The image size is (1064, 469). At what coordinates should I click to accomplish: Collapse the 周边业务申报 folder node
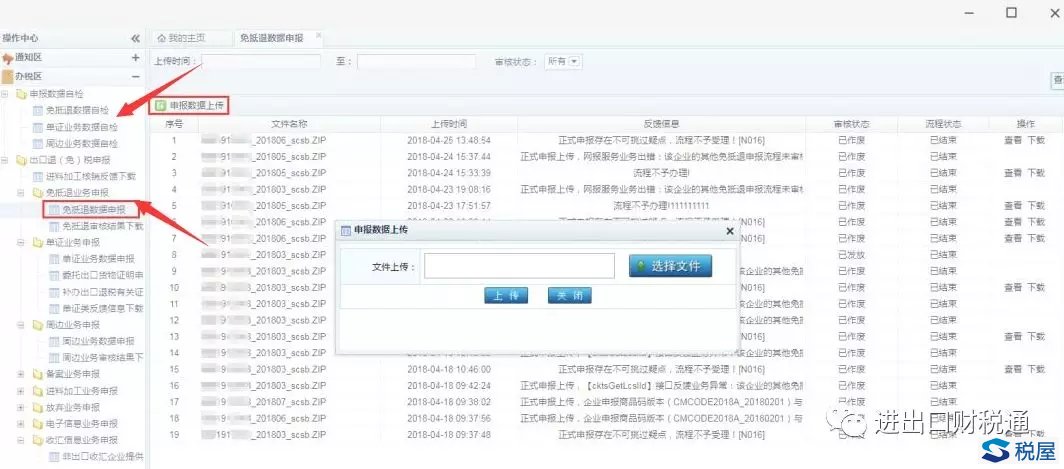click(21, 324)
